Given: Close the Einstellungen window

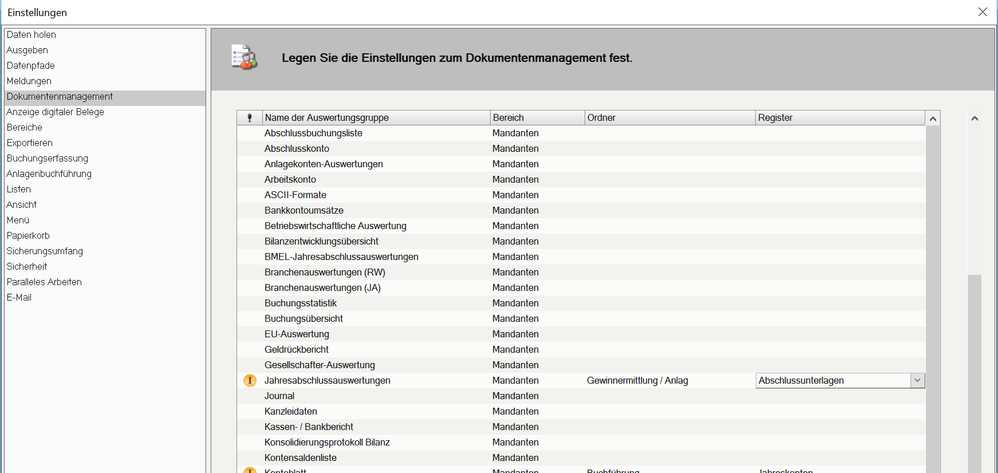Looking at the screenshot, I should pos(981,12).
